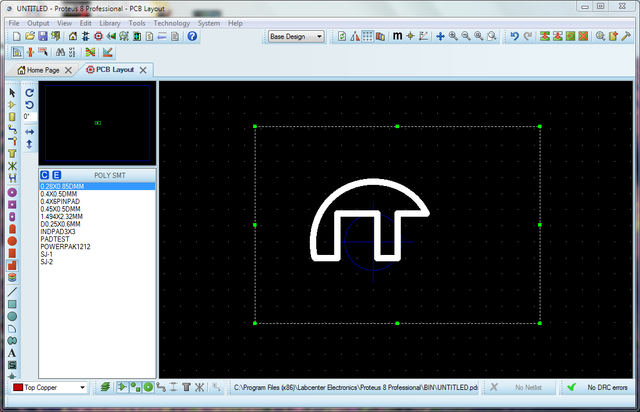The image size is (640, 412).
Task: Select POWERPAK1212 in pad list
Action: (x=97, y=247)
